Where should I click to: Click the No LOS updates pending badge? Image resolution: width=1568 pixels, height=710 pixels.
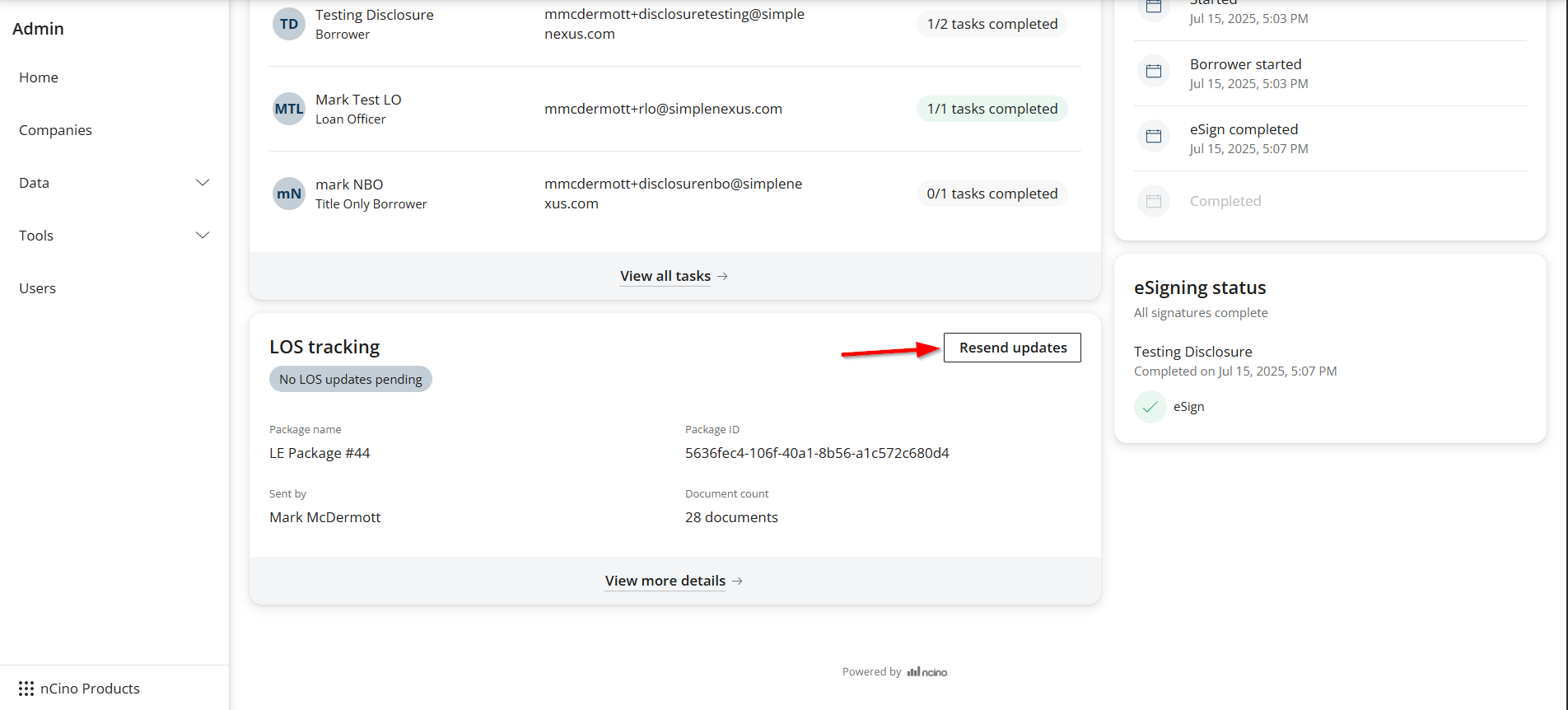coord(350,379)
